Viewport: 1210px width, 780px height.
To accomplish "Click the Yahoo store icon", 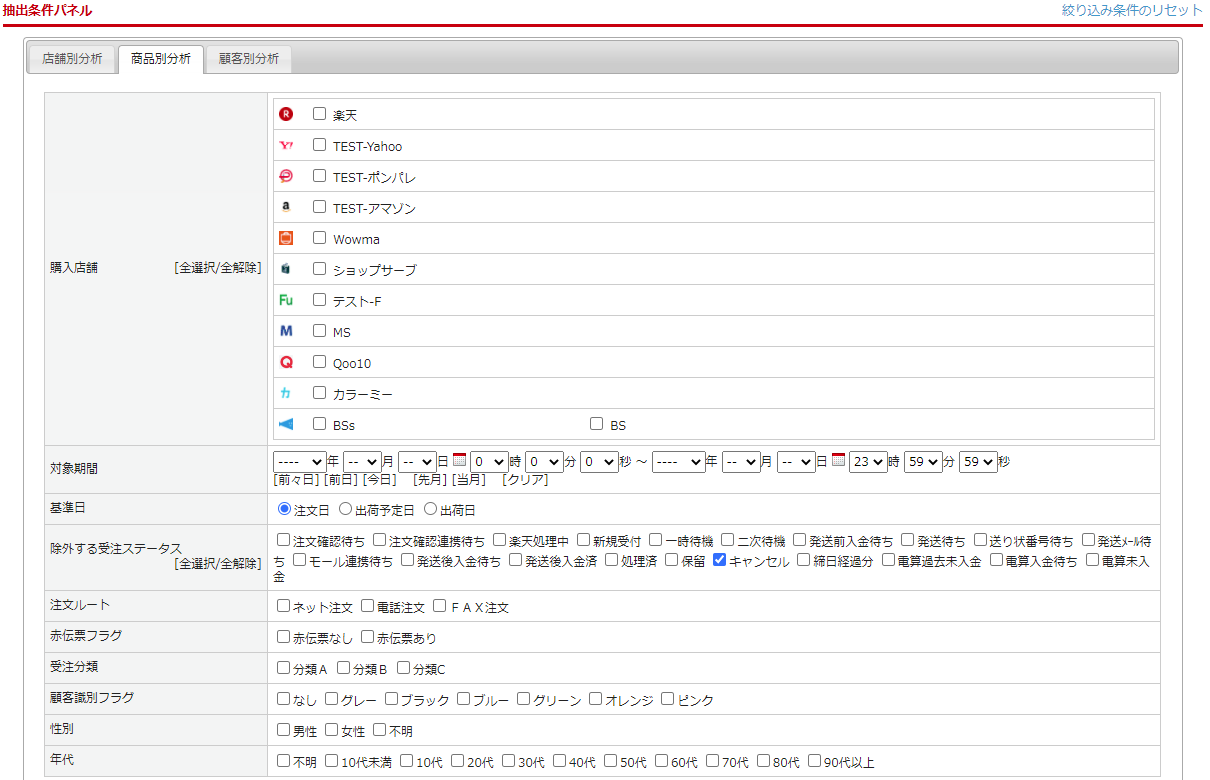I will pos(286,145).
